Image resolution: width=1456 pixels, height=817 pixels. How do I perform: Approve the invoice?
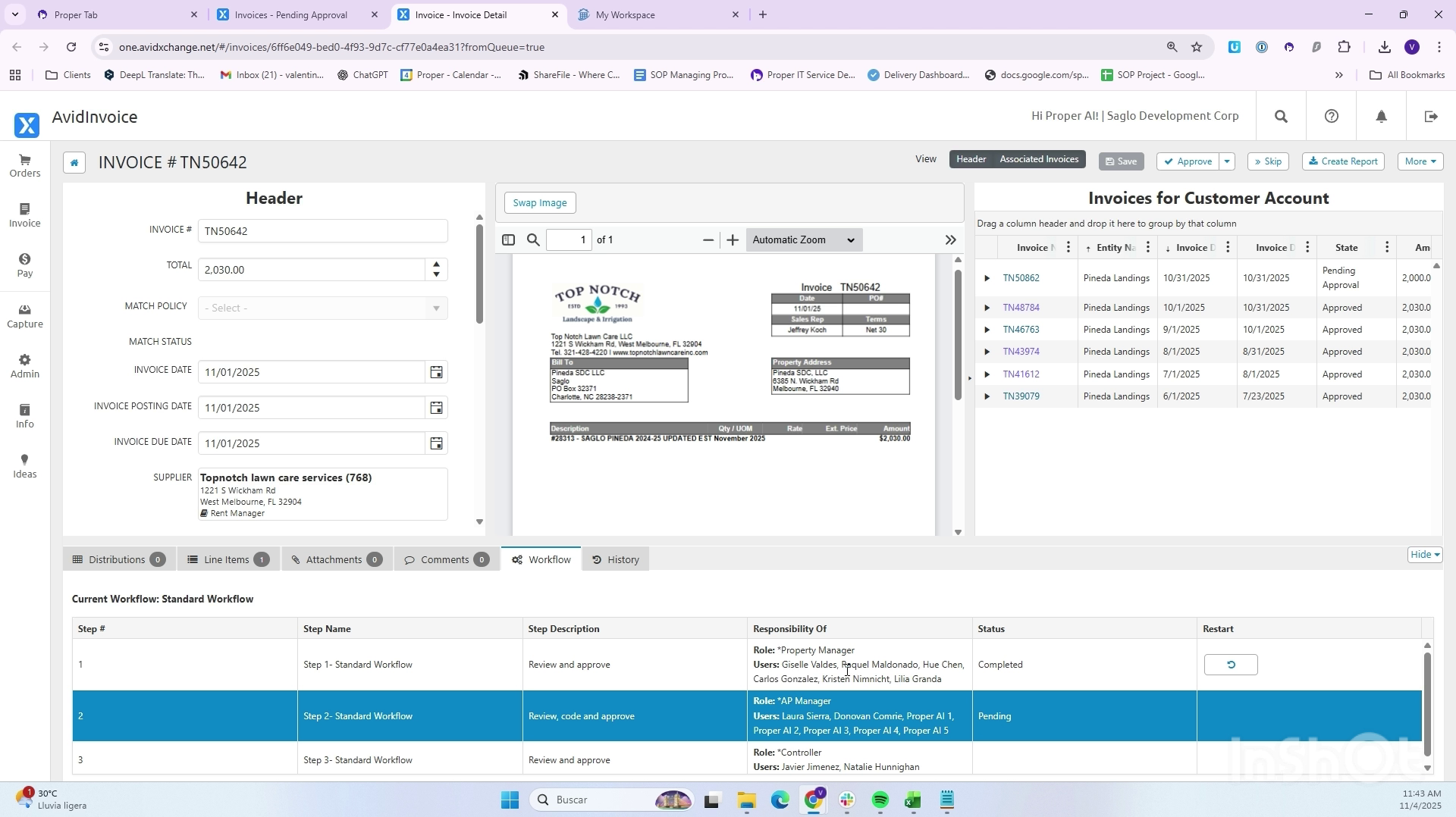tap(1188, 161)
